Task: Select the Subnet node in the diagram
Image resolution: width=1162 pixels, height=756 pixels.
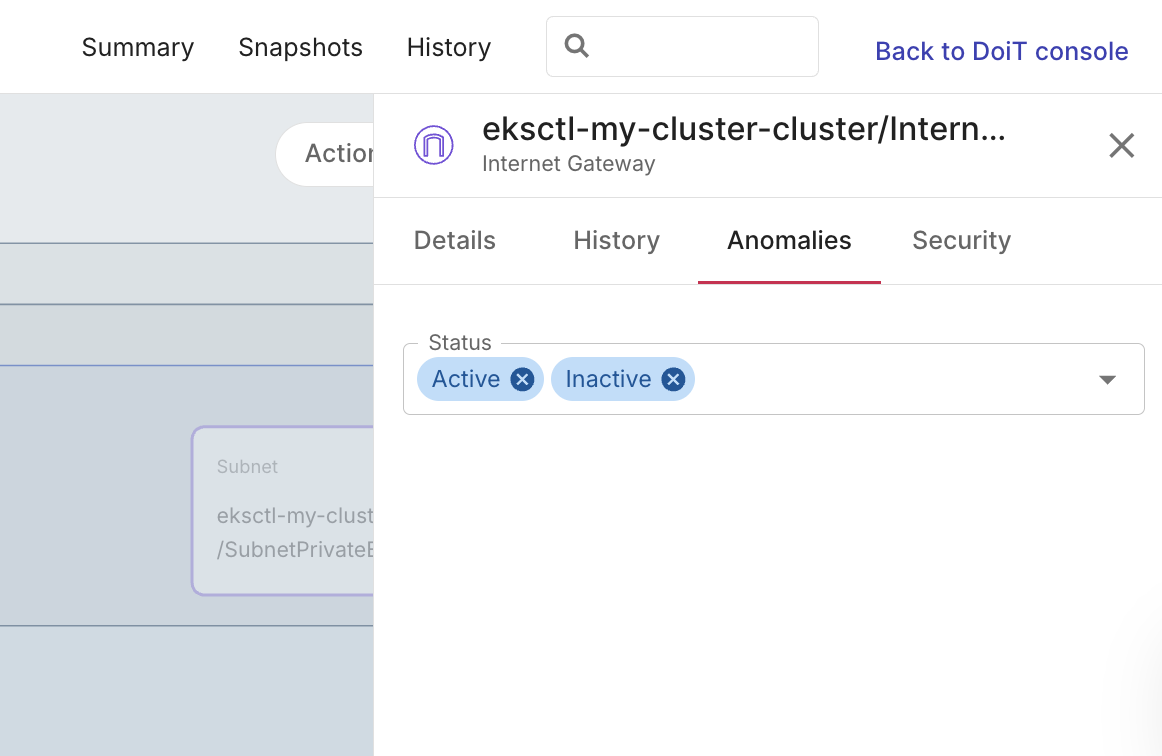Action: click(283, 510)
